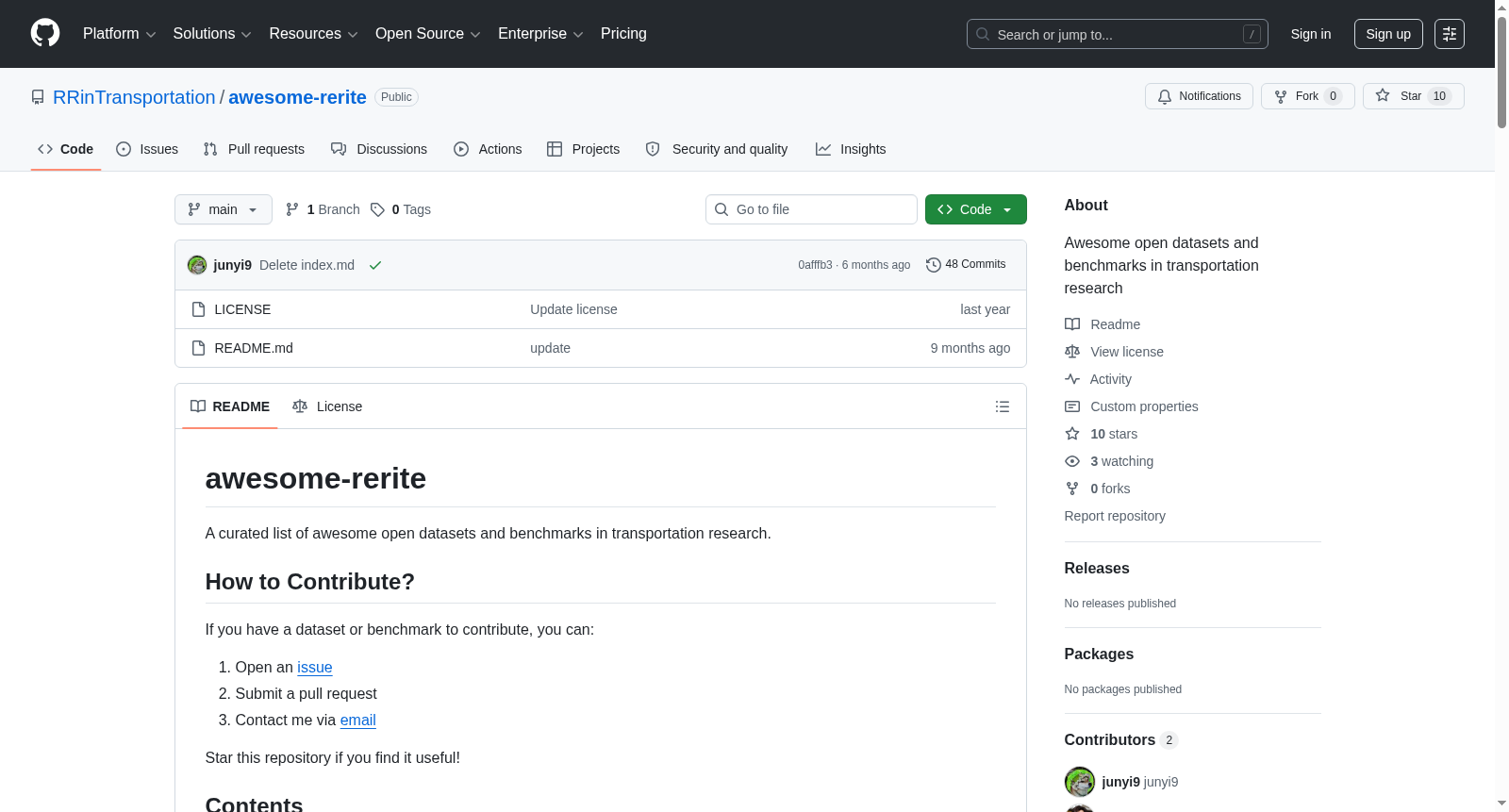Open the Delete index.md commit message
The image size is (1509, 812).
pos(307,265)
